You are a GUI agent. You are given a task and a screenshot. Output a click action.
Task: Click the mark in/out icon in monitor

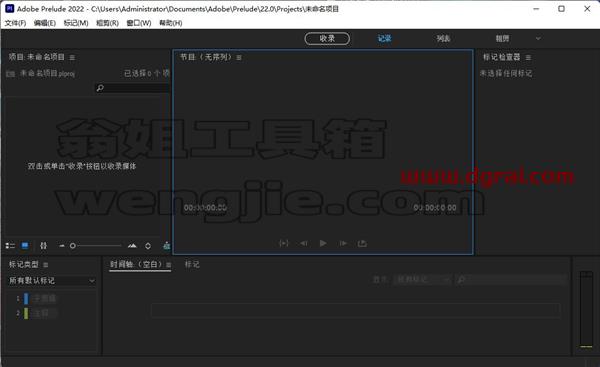(284, 243)
